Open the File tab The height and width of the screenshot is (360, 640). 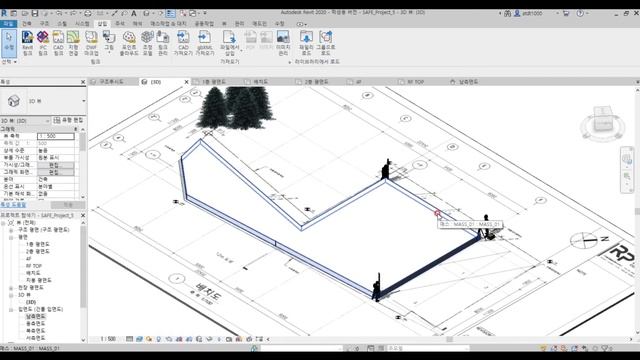(x=8, y=24)
